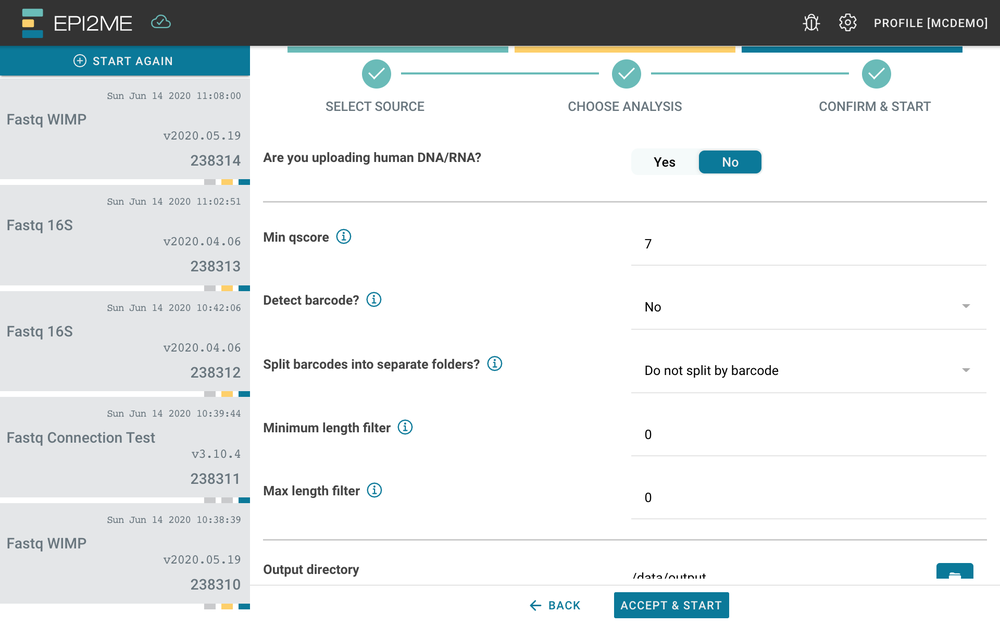The image size is (1000, 625).
Task: Show info for Min qscore
Action: (x=344, y=237)
